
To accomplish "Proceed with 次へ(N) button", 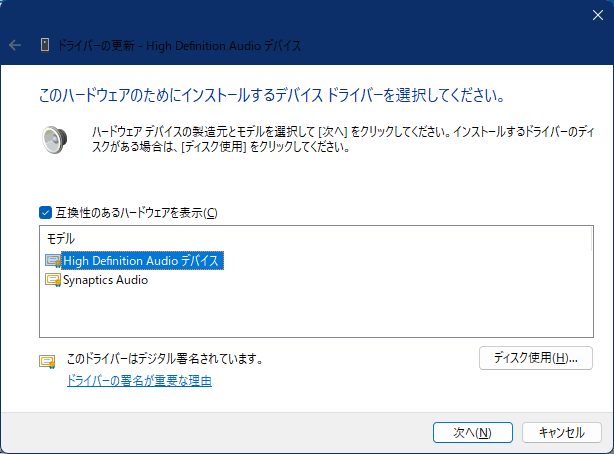I will point(473,432).
